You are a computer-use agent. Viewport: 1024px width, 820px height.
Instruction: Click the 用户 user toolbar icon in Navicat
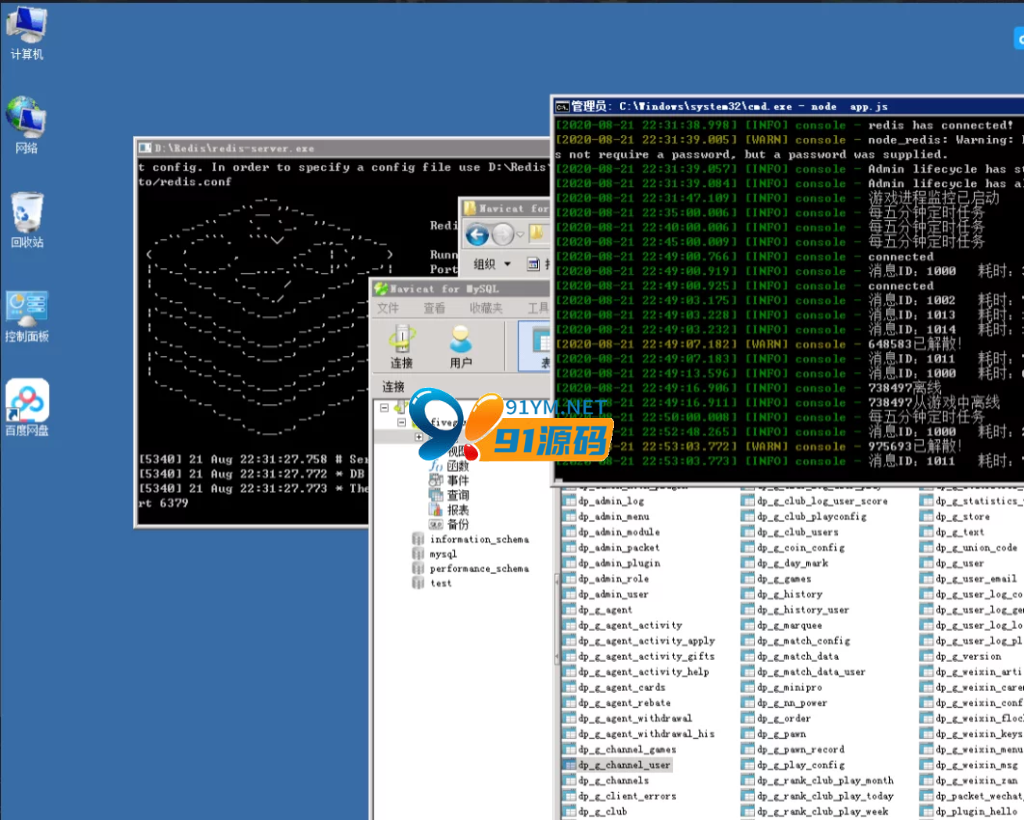coord(460,347)
